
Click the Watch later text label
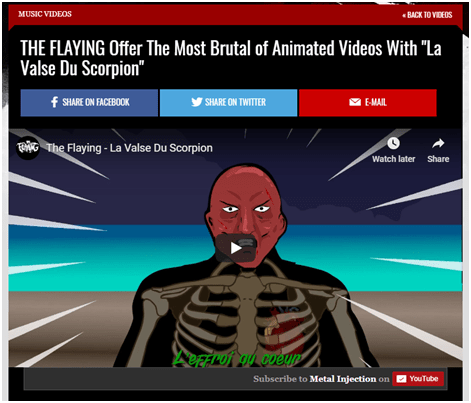[x=393, y=159]
